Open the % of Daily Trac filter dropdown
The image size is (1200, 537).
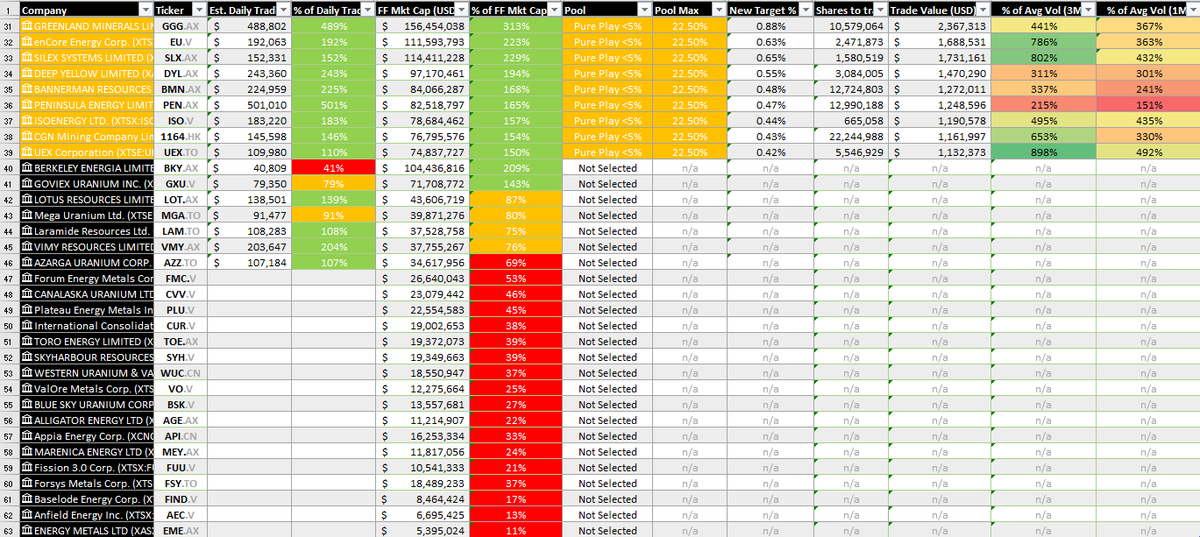[368, 10]
